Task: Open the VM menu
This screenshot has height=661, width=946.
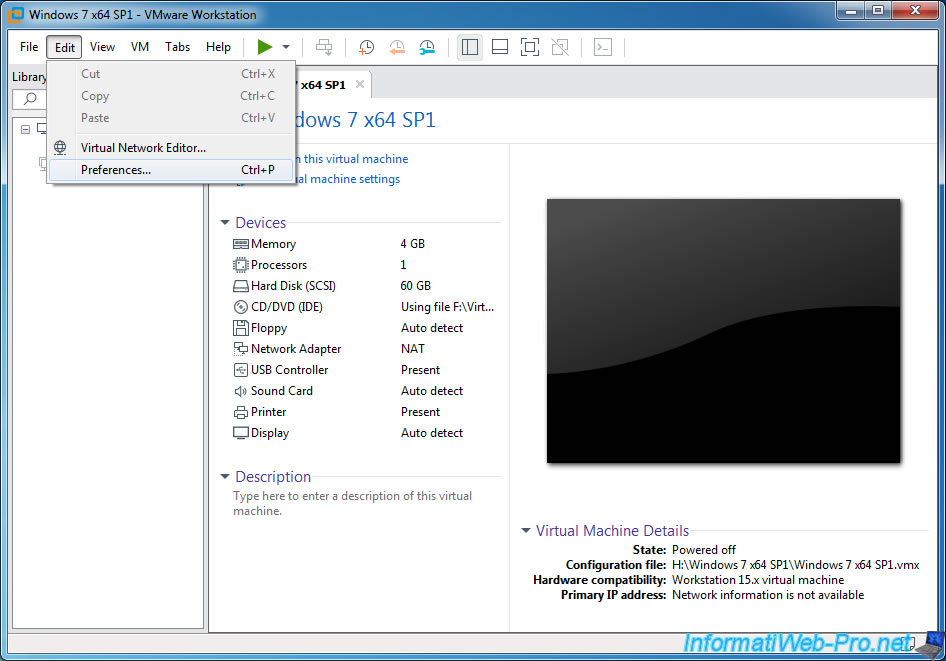Action: 140,47
